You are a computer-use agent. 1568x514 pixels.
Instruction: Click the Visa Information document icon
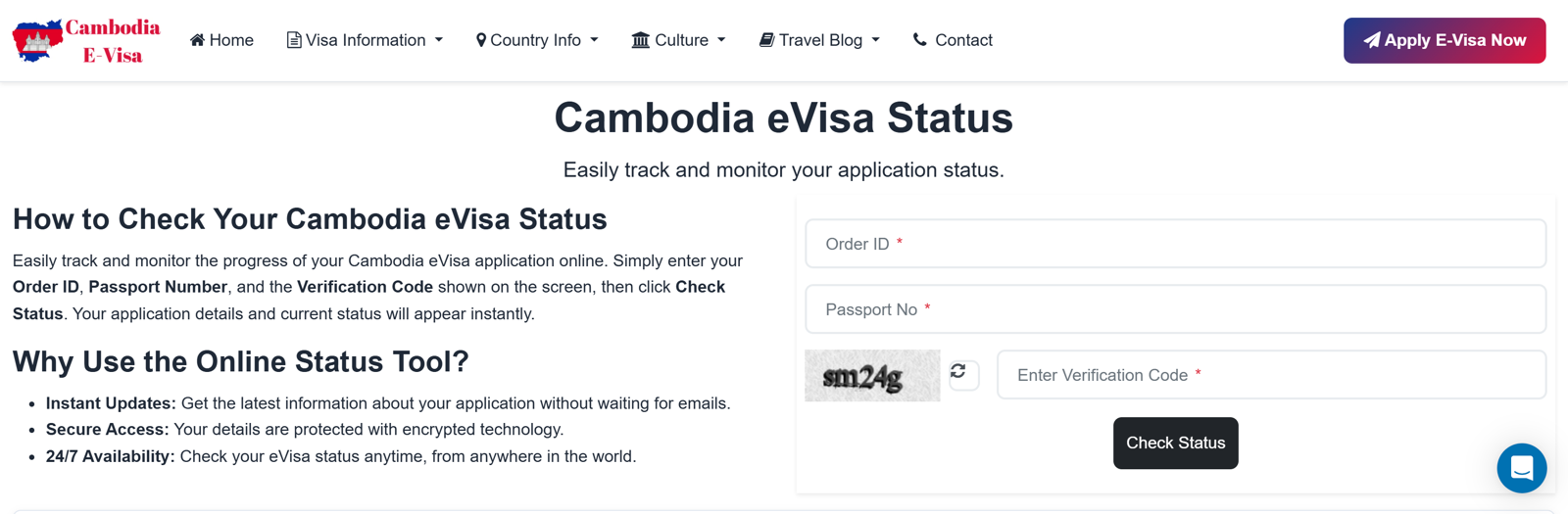(x=293, y=40)
